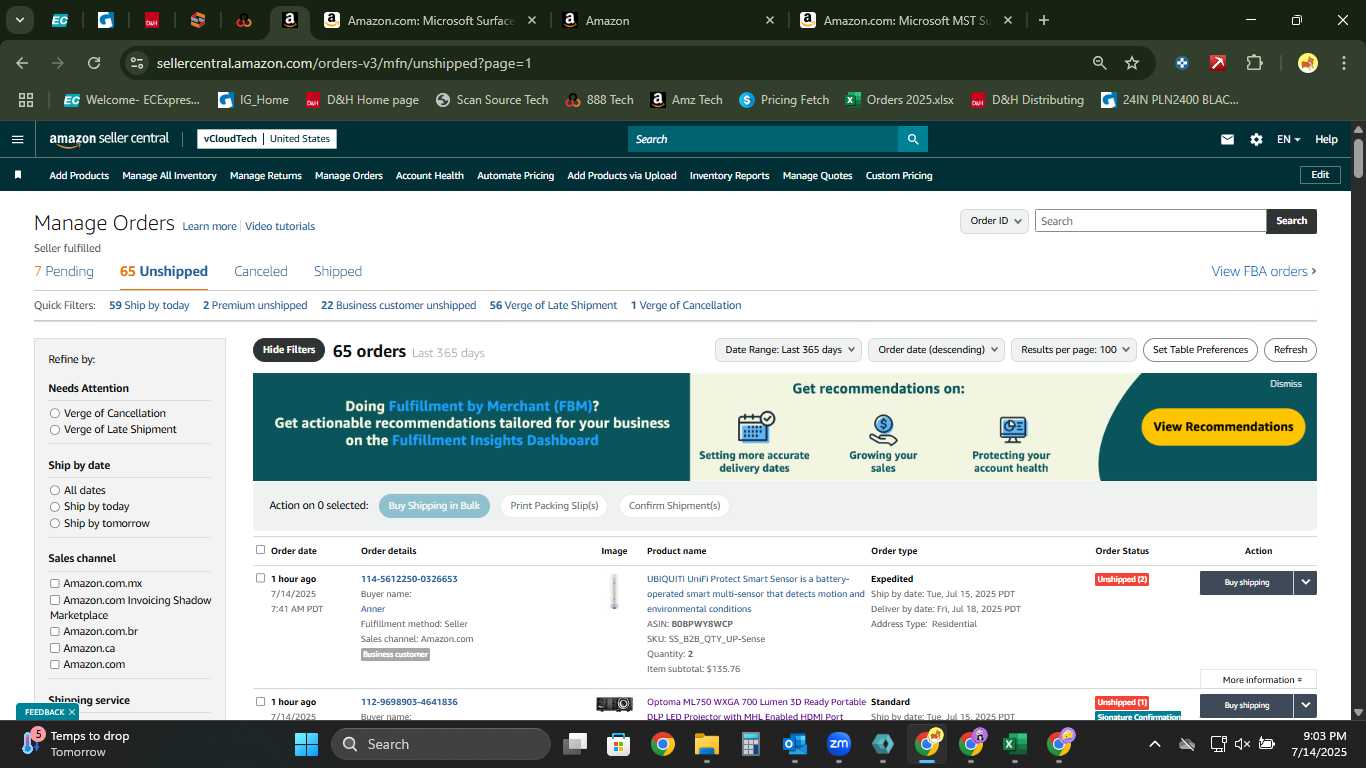The image size is (1366, 768).
Task: Open the bookmarks apps grid icon
Action: pyautogui.click(x=26, y=100)
